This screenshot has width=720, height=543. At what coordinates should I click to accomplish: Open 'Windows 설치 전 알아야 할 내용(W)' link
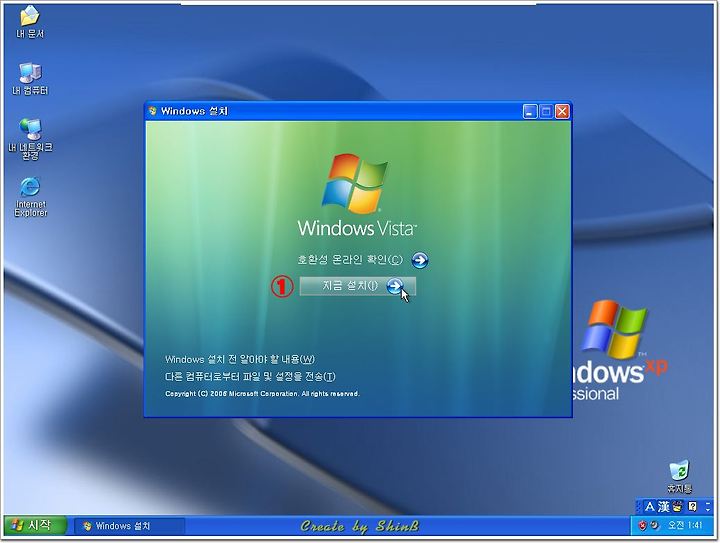point(240,359)
